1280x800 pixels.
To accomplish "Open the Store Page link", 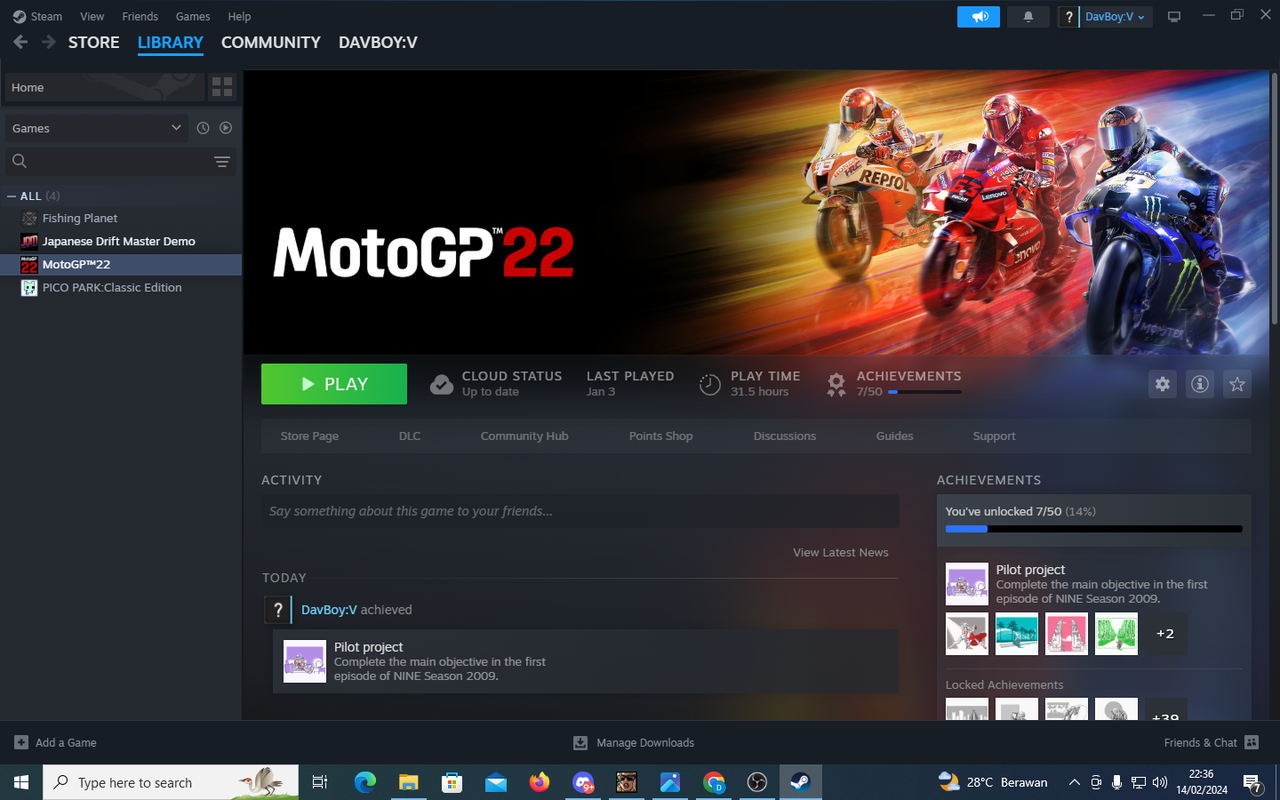I will click(309, 436).
